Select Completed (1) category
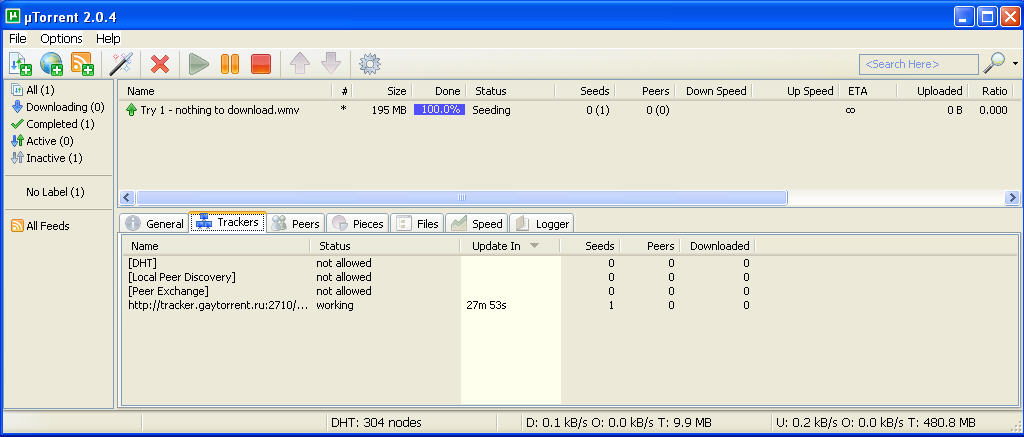The width and height of the screenshot is (1024, 437). (53, 124)
